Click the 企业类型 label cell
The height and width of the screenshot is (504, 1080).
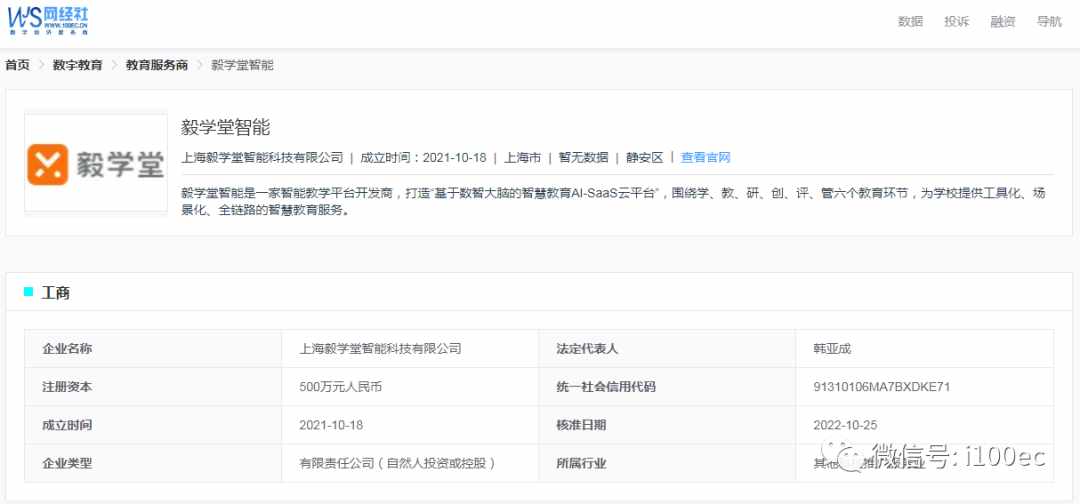click(153, 463)
